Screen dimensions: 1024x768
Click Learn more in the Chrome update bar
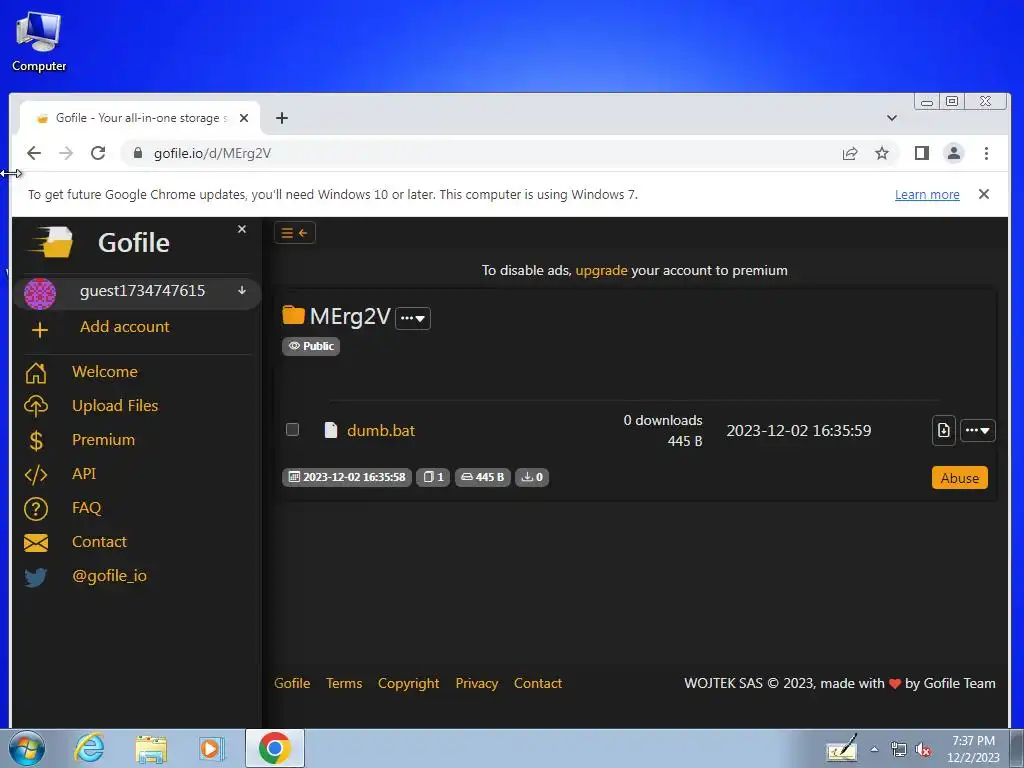927,195
